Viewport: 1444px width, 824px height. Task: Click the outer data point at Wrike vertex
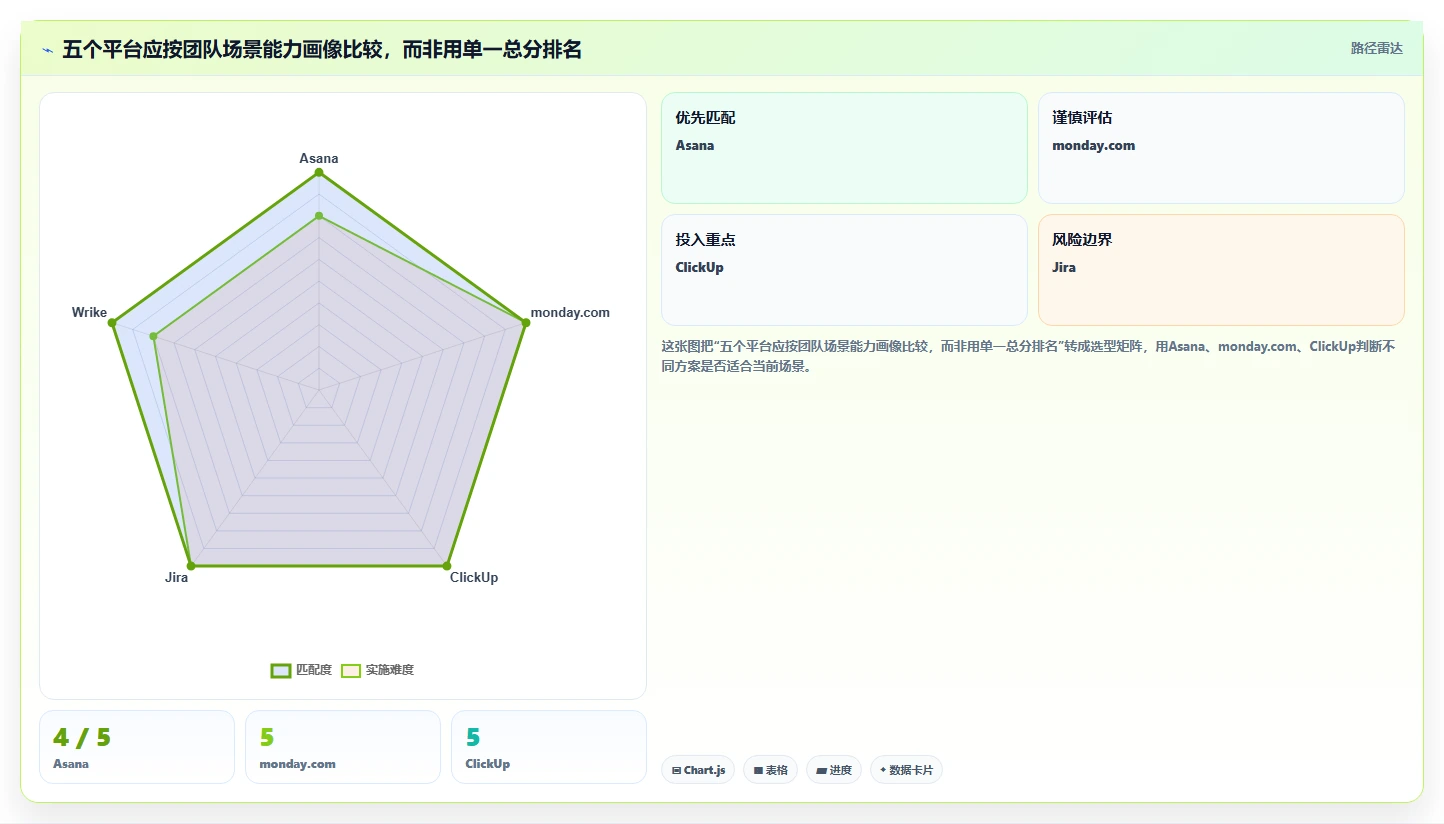[x=113, y=323]
